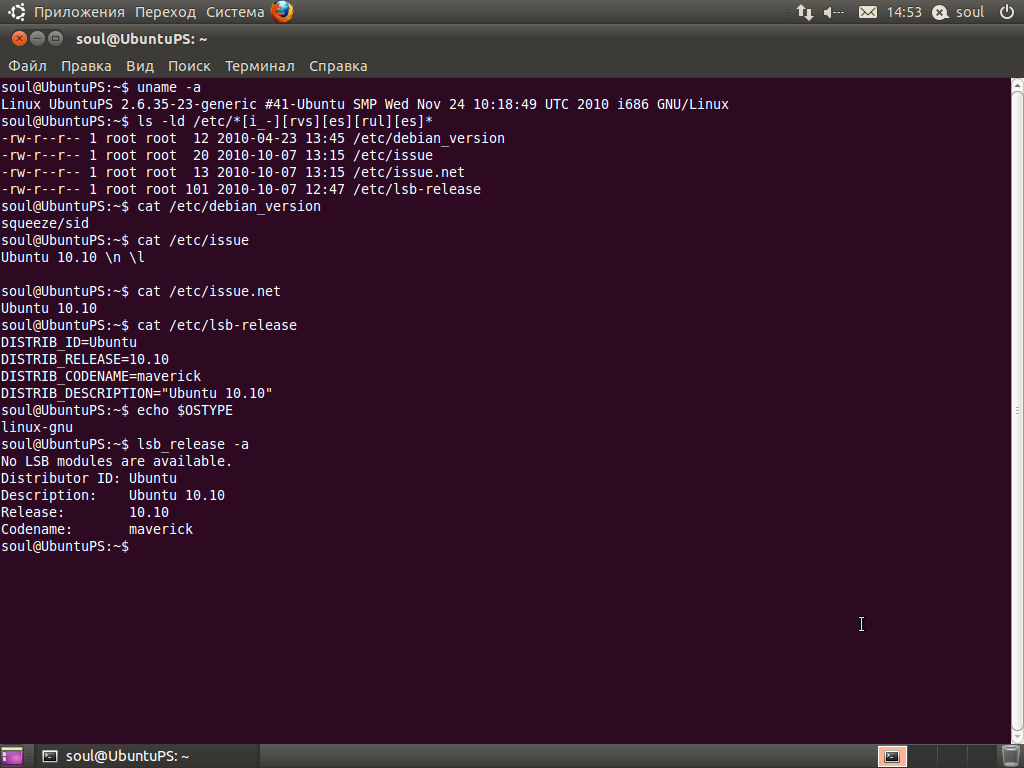Click the empty prompt at bottom
Viewport: 1024px width, 768px height.
[x=65, y=546]
